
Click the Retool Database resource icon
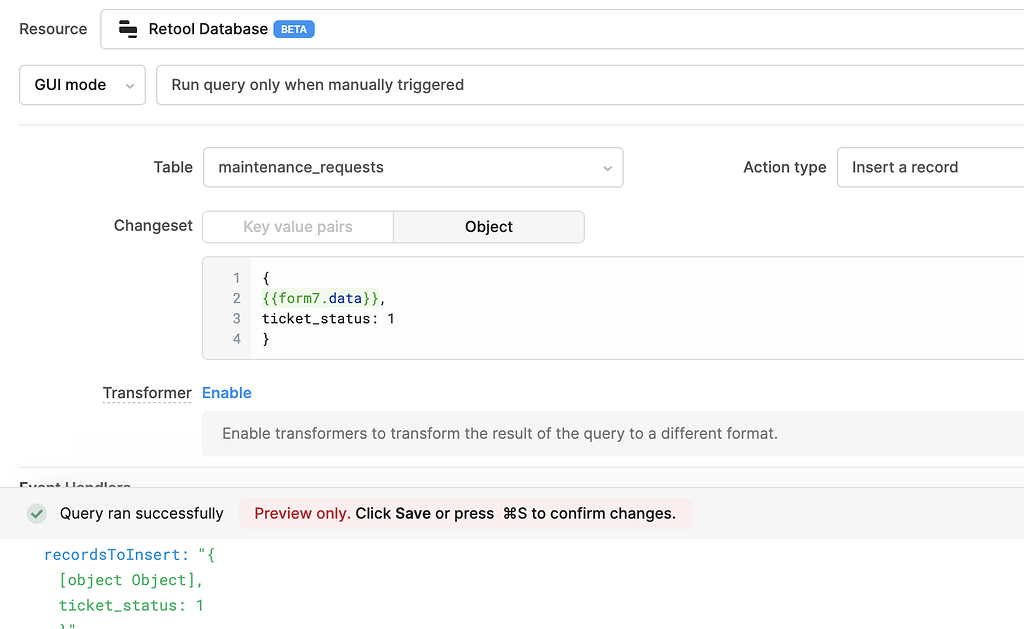pyautogui.click(x=128, y=30)
